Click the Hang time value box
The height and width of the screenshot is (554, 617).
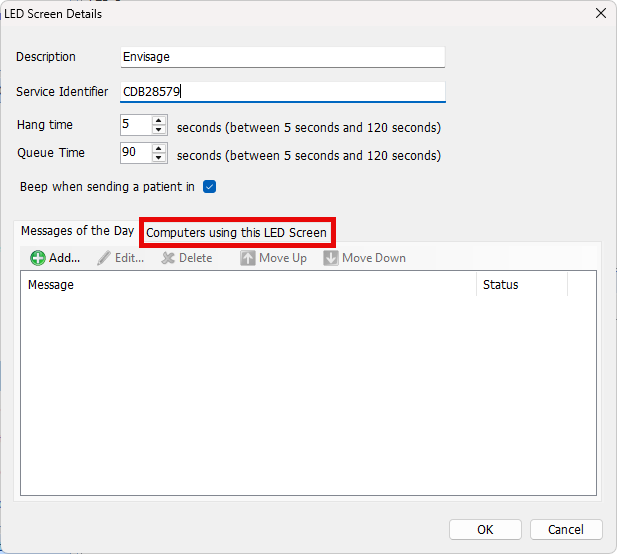134,126
